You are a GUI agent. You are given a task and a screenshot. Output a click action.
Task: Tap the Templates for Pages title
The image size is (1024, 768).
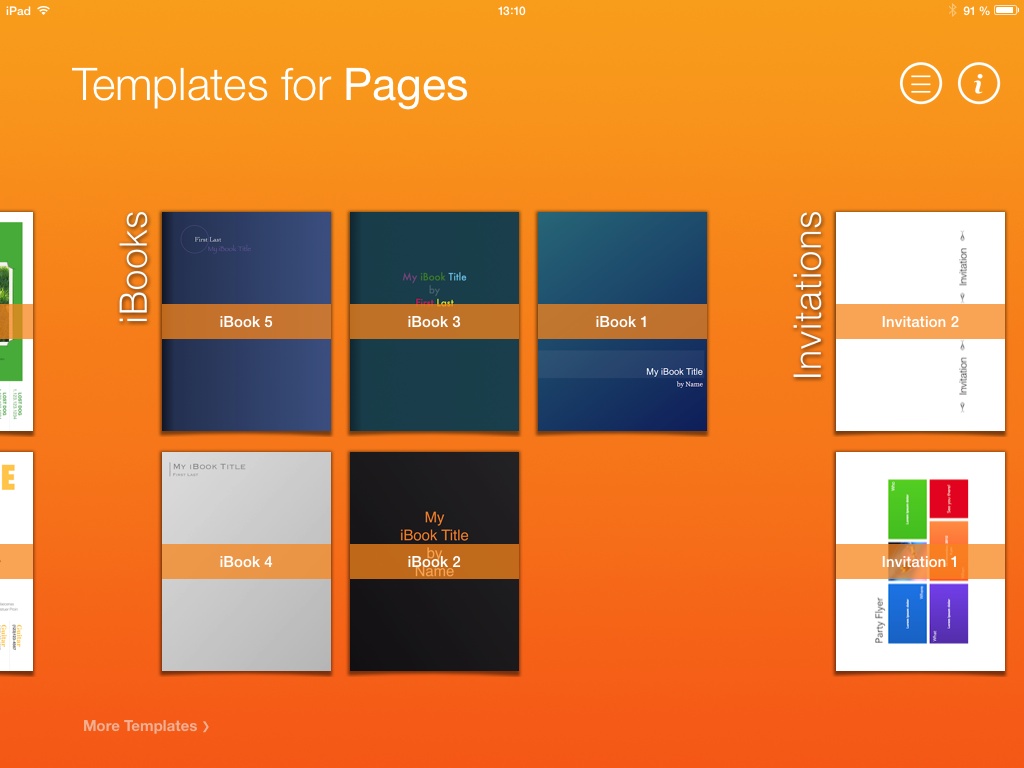[x=269, y=85]
